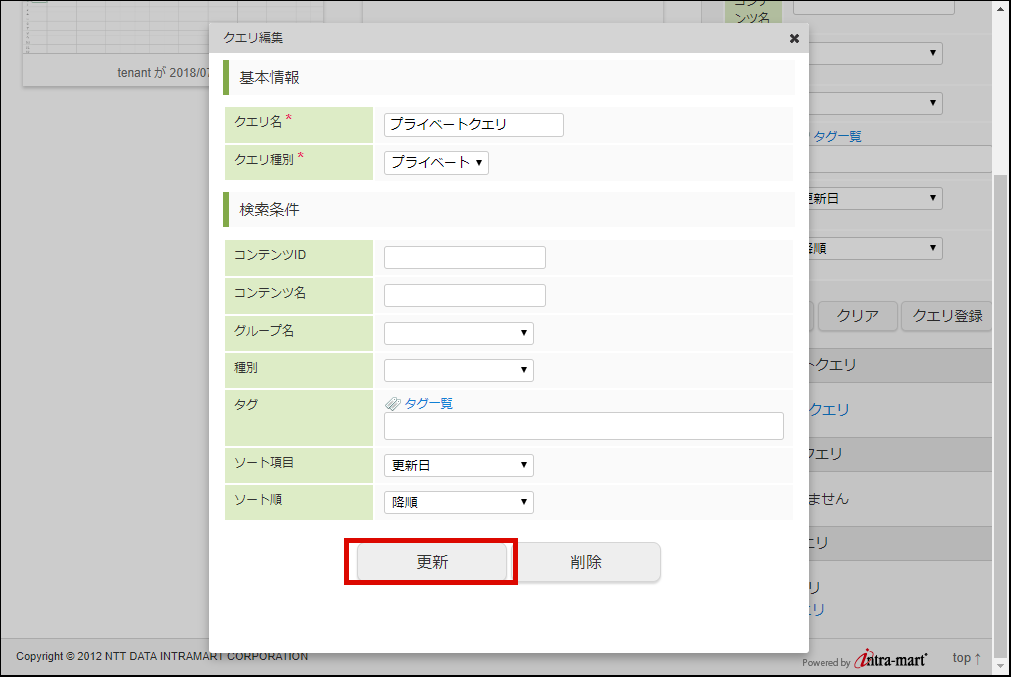Image resolution: width=1011 pixels, height=677 pixels.
Task: Click the 削除 button
Action: coord(586,562)
